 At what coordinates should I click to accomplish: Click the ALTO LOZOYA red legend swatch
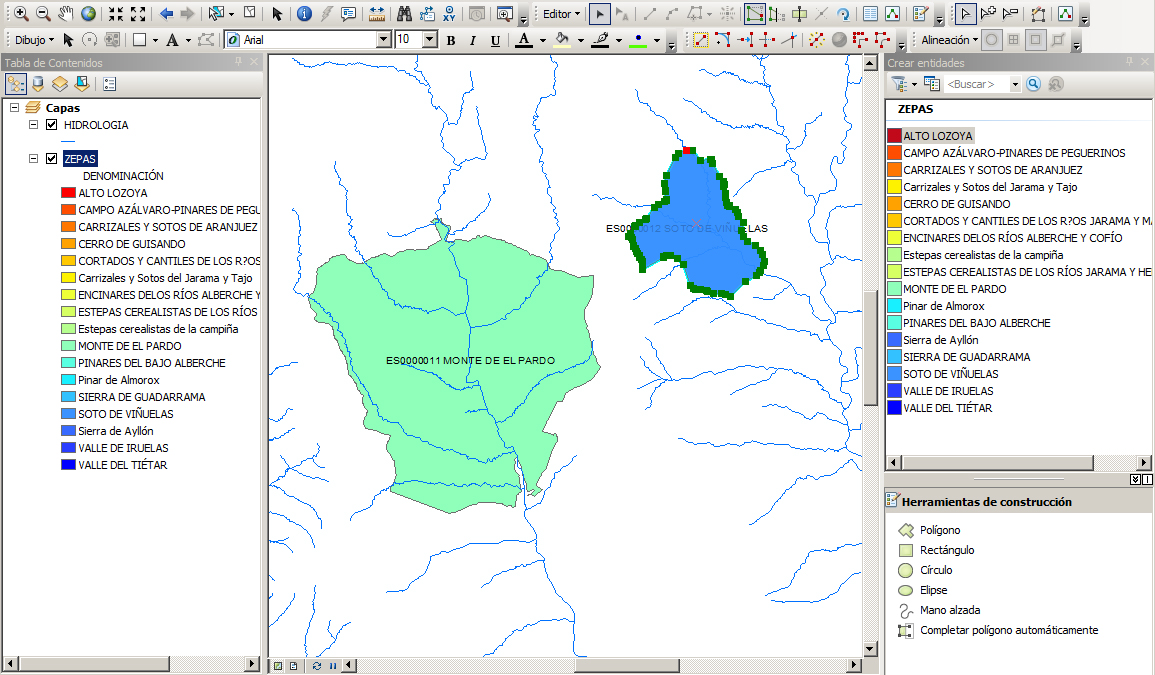point(68,193)
